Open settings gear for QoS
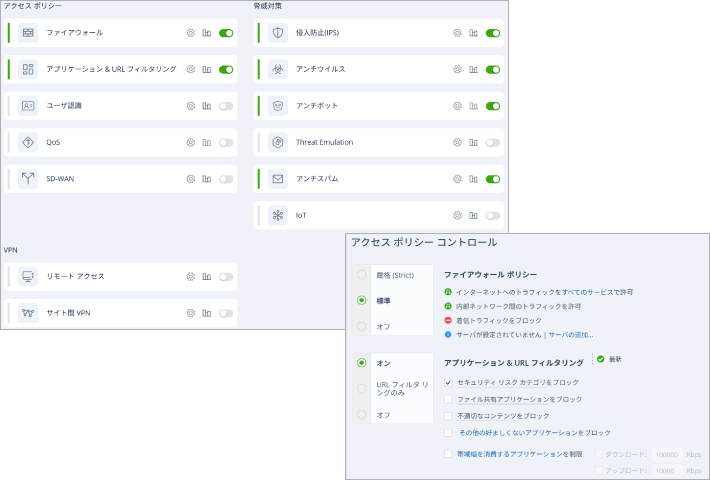This screenshot has height=480, width=710. (x=191, y=143)
